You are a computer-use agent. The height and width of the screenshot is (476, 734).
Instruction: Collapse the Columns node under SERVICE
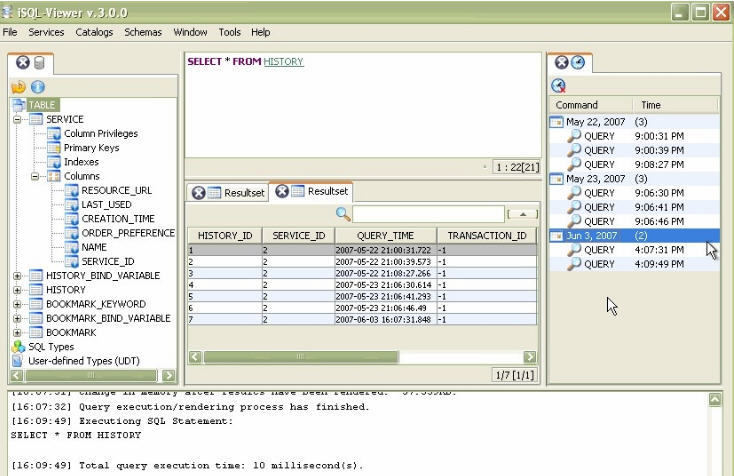coord(35,176)
